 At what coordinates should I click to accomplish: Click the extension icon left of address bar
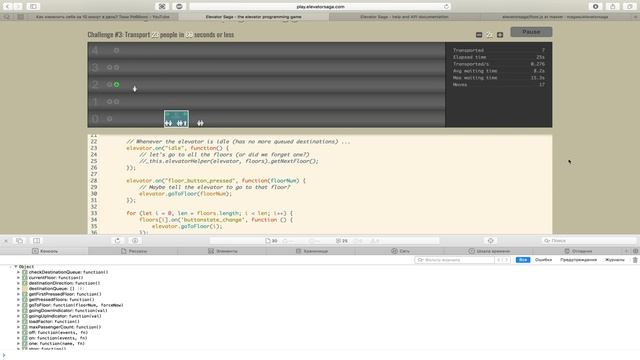(x=162, y=7)
